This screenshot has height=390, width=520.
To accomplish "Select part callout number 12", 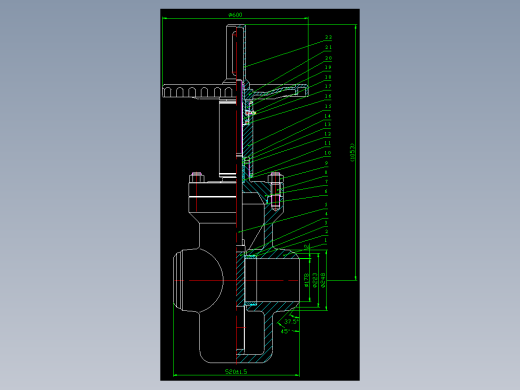I will click(328, 134).
